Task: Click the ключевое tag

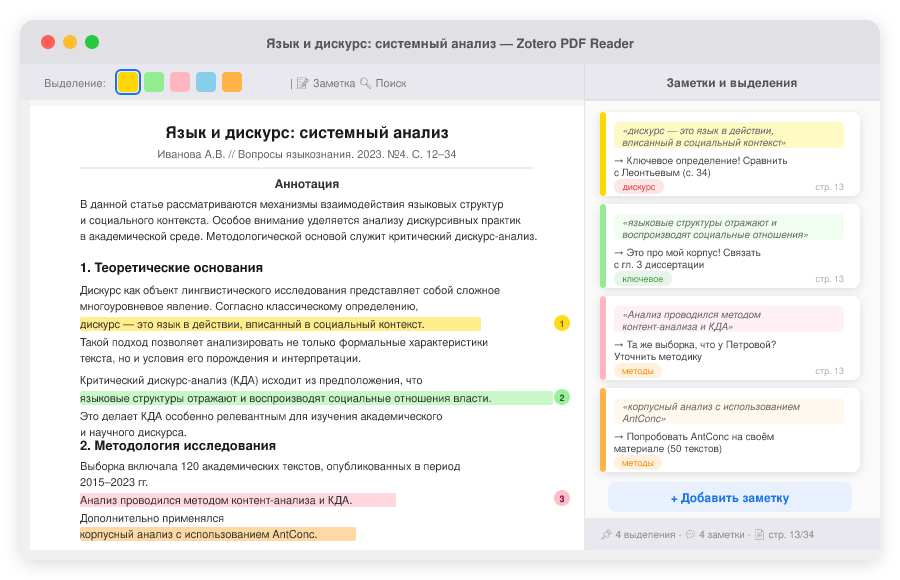Action: pos(642,279)
